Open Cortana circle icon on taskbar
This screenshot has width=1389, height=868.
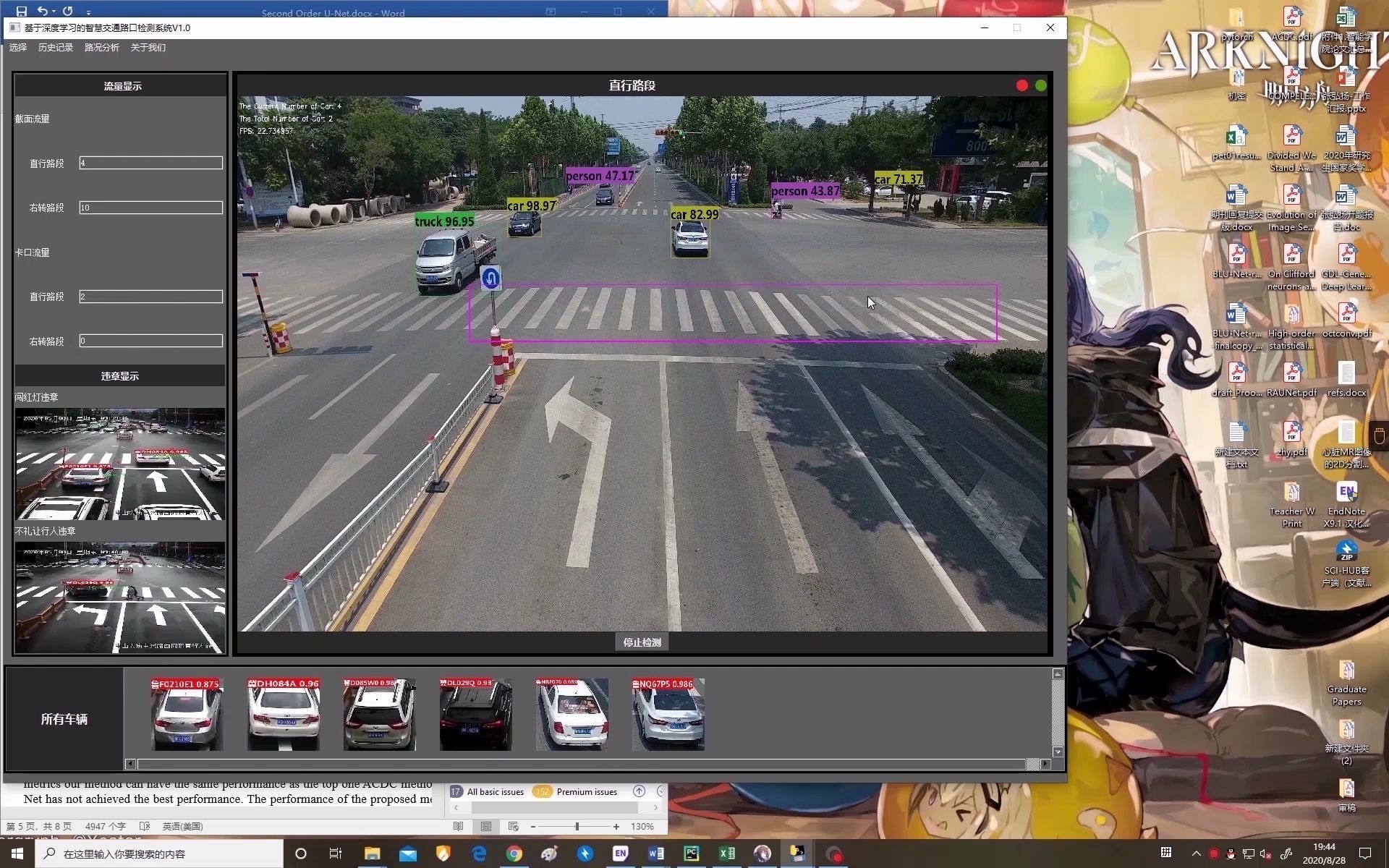[301, 854]
